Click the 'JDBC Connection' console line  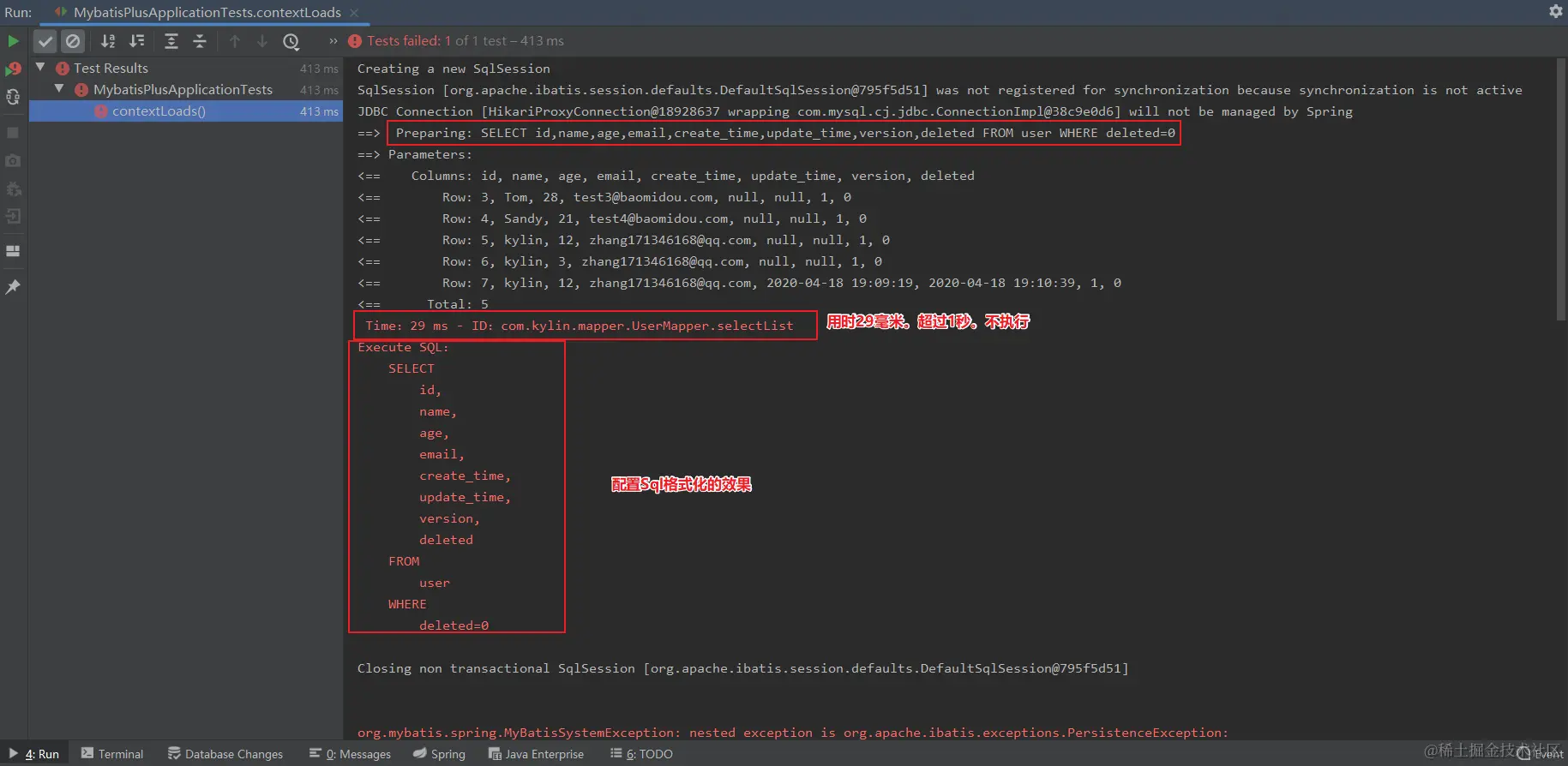click(x=855, y=111)
